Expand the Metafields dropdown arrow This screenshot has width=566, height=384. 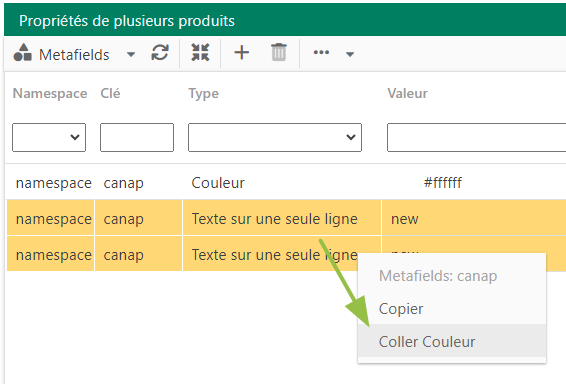coord(131,55)
